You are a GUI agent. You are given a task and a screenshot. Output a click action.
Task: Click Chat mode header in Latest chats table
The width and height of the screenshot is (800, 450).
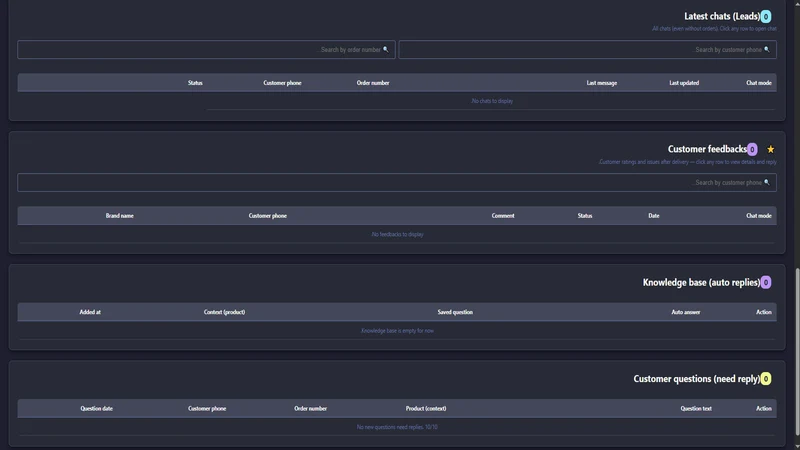tap(759, 83)
